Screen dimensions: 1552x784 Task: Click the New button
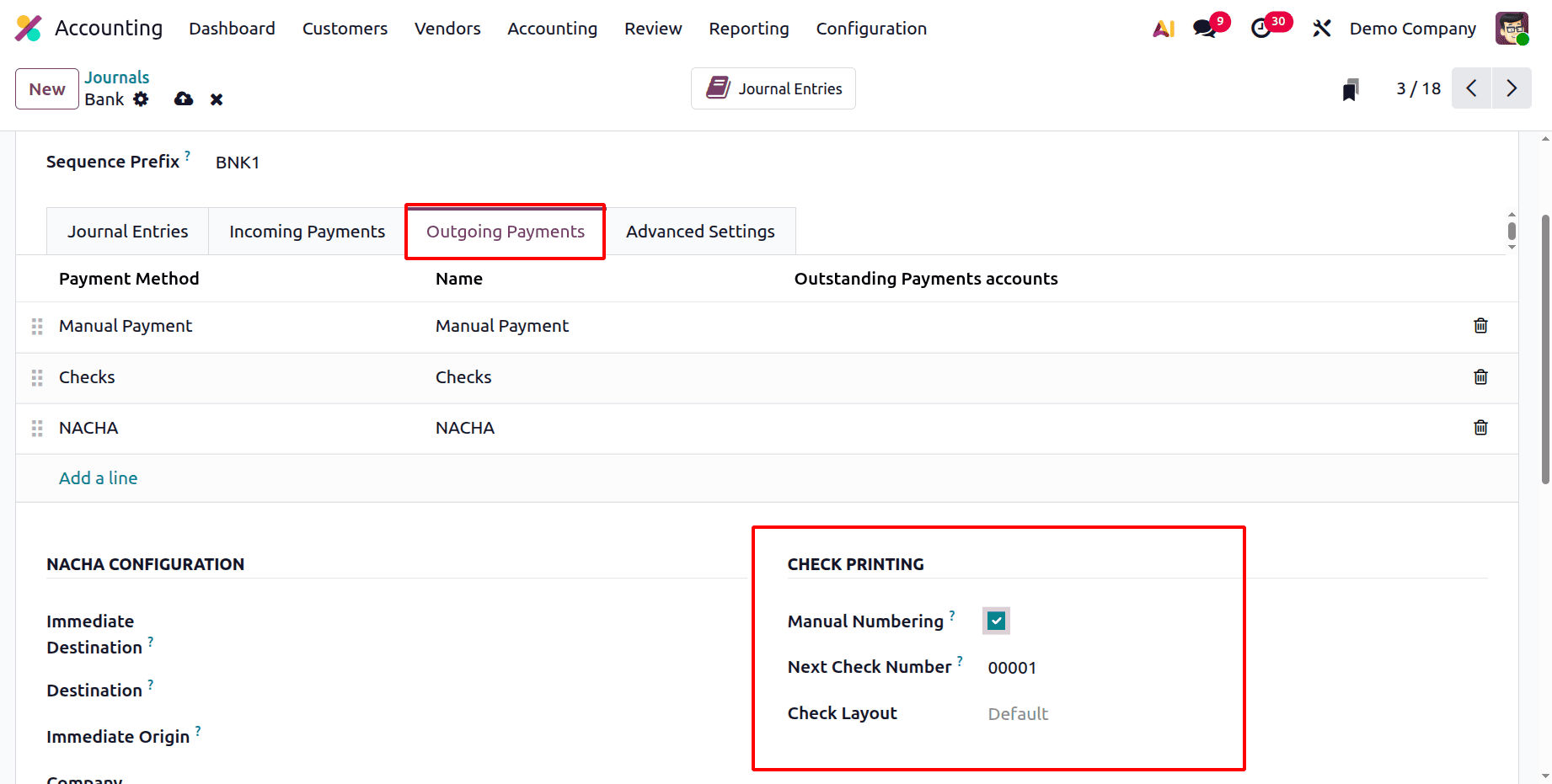tap(46, 88)
